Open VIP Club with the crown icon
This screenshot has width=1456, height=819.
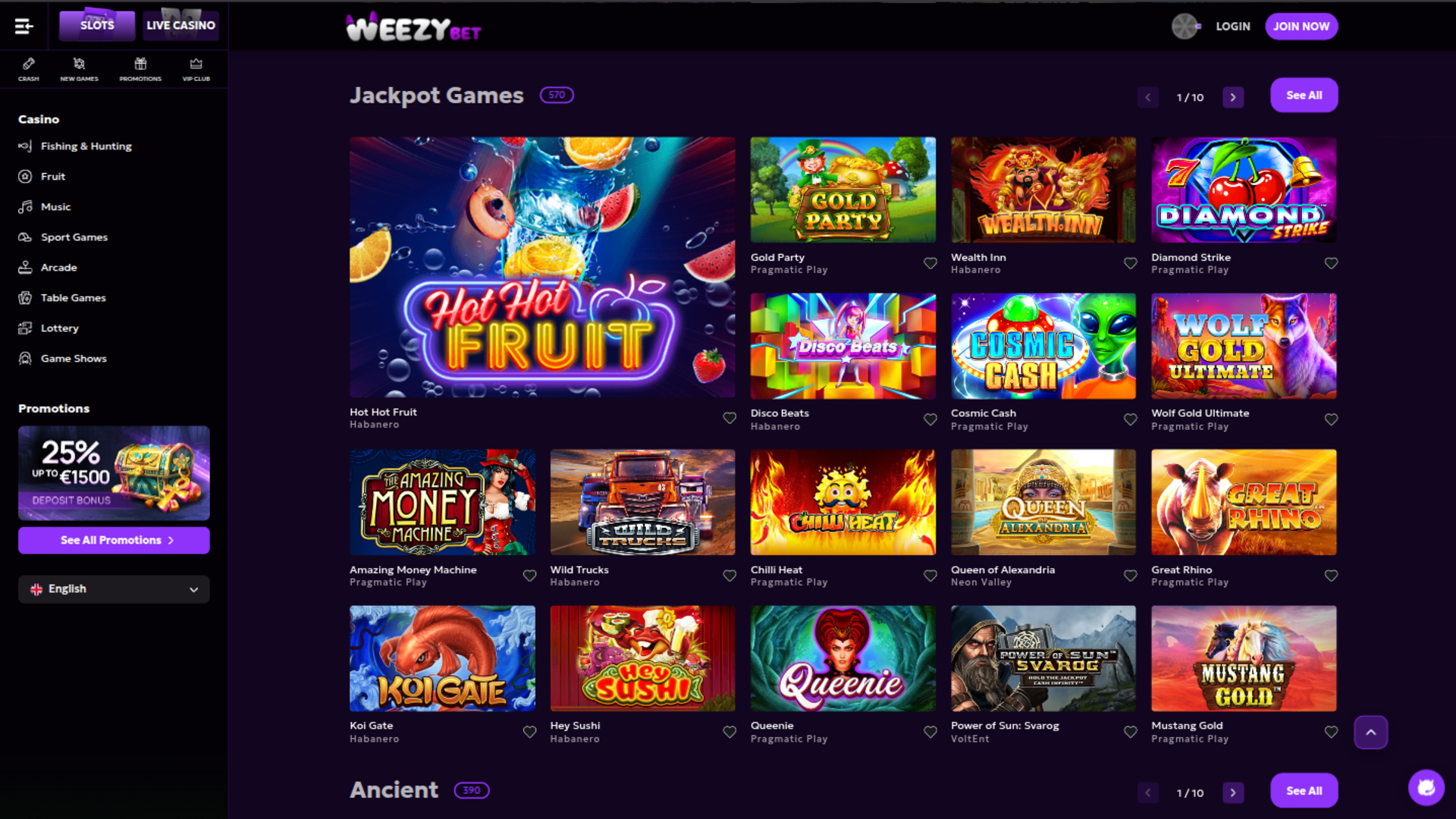(x=196, y=68)
